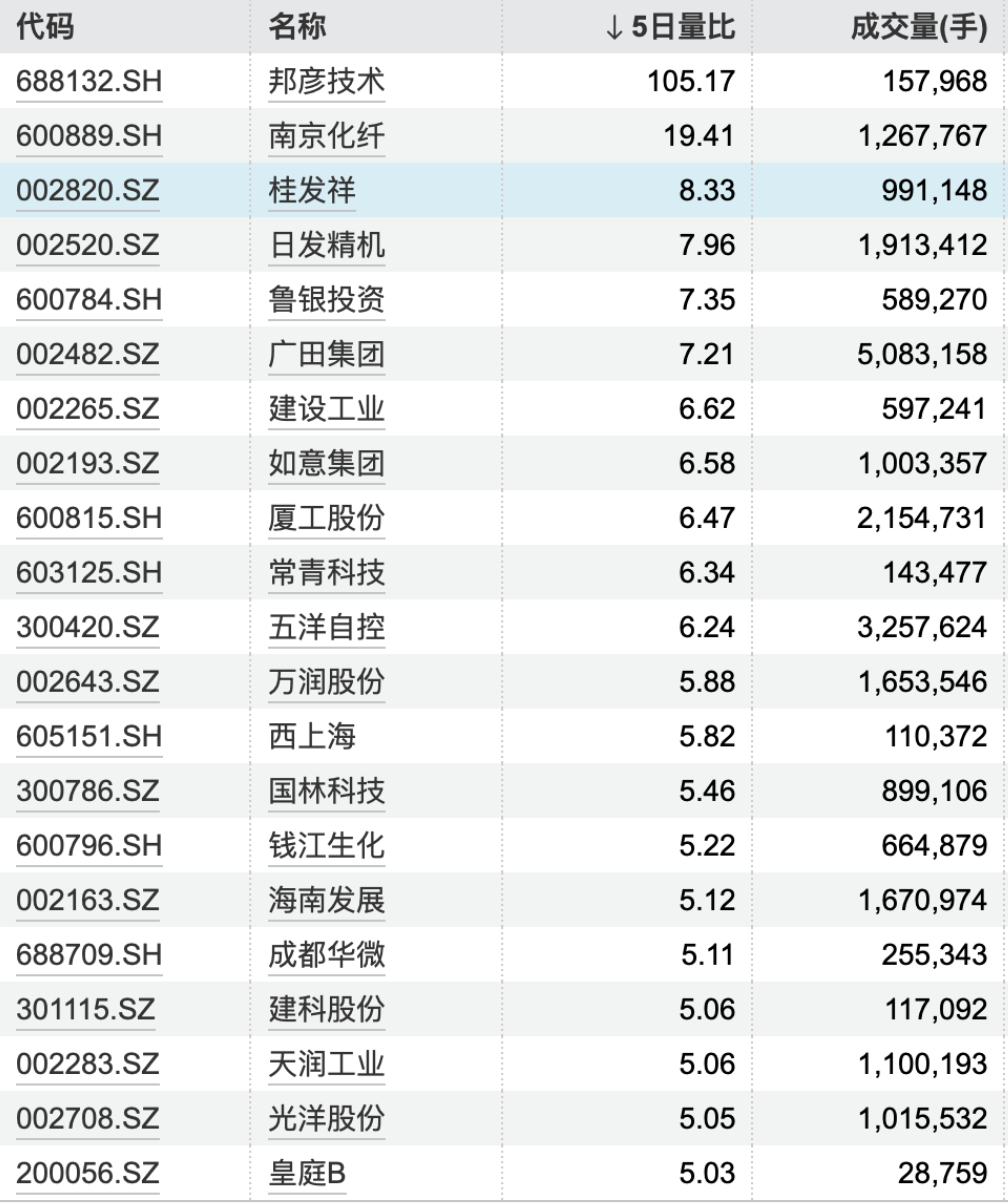
Task: Open stock code 002520.SZ
Action: [x=88, y=245]
